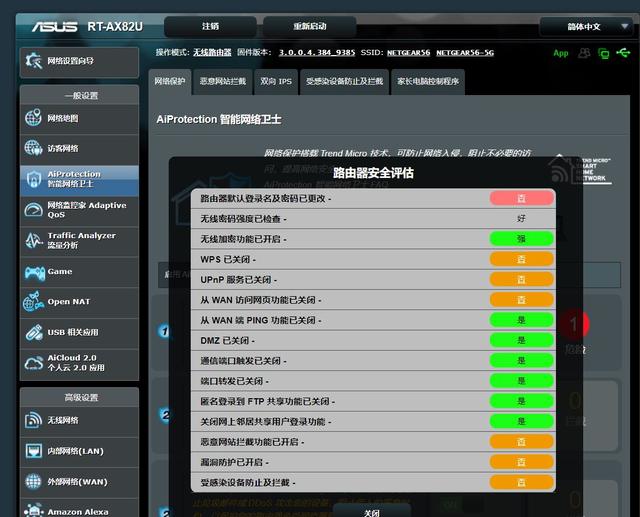The height and width of the screenshot is (517, 640).
Task: Click the 是 status for 匿名登录到 FTP
Action: coord(521,401)
